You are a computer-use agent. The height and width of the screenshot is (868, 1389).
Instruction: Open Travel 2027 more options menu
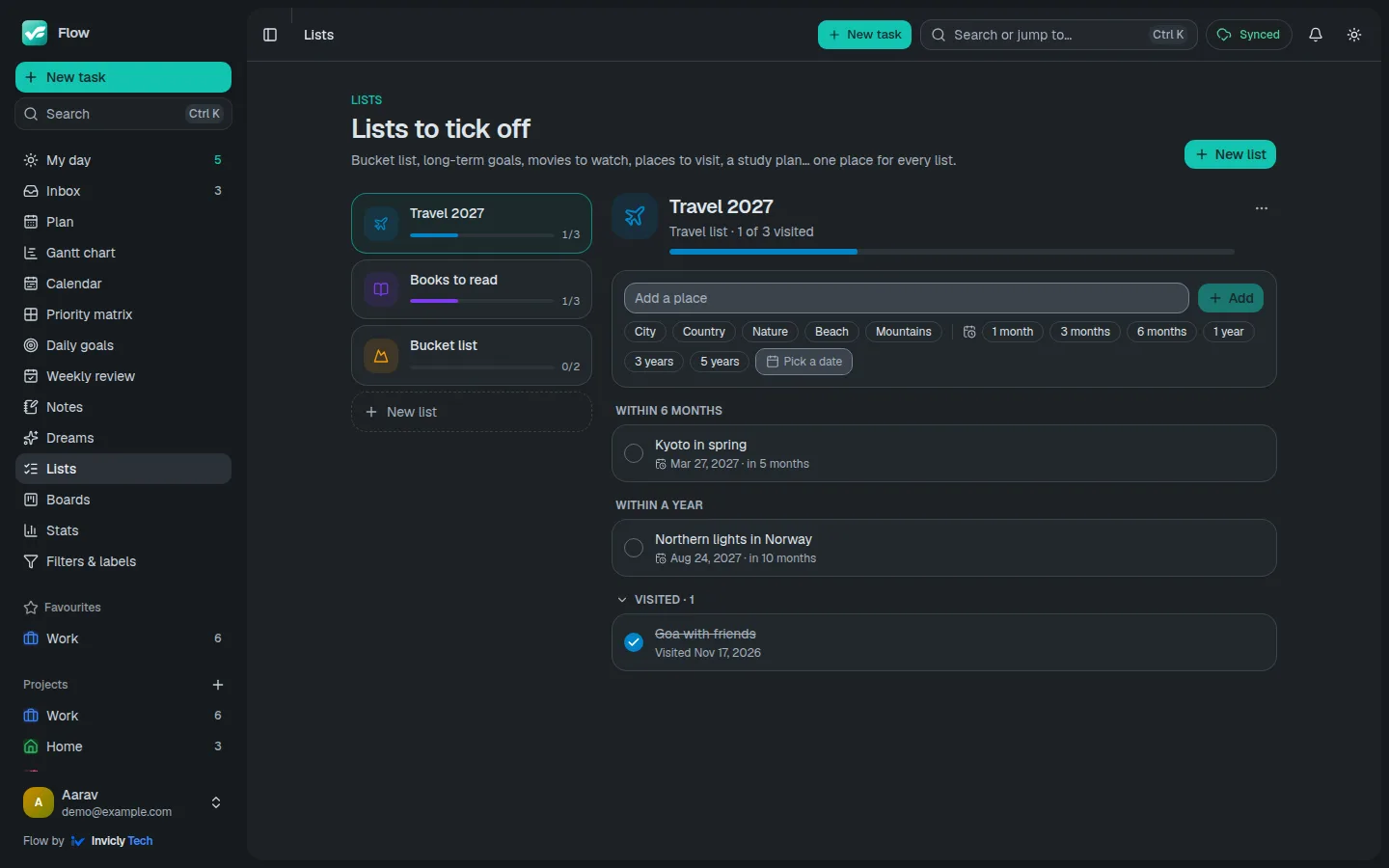coord(1262,208)
